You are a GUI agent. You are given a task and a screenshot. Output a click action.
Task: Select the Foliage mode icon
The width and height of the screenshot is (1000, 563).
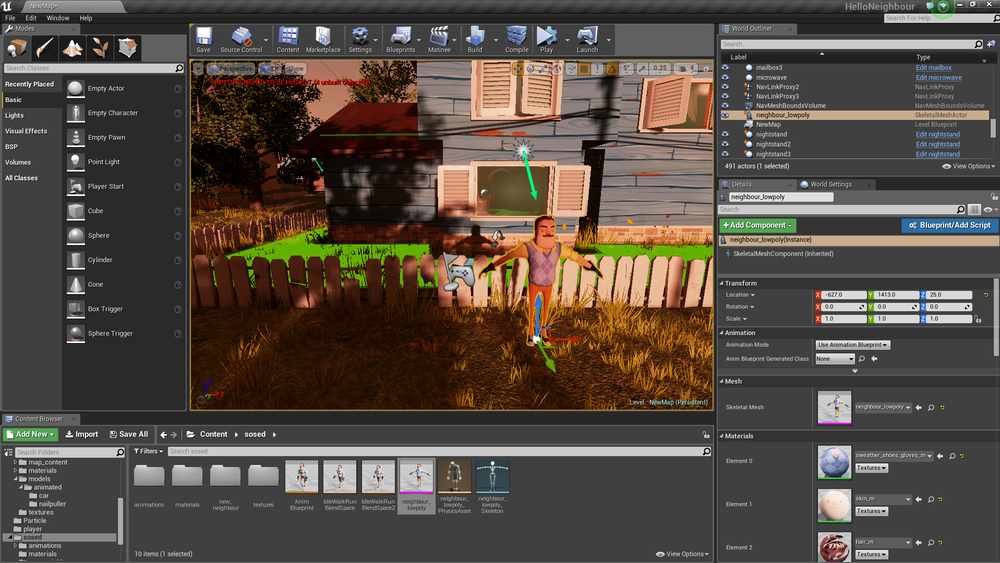101,48
